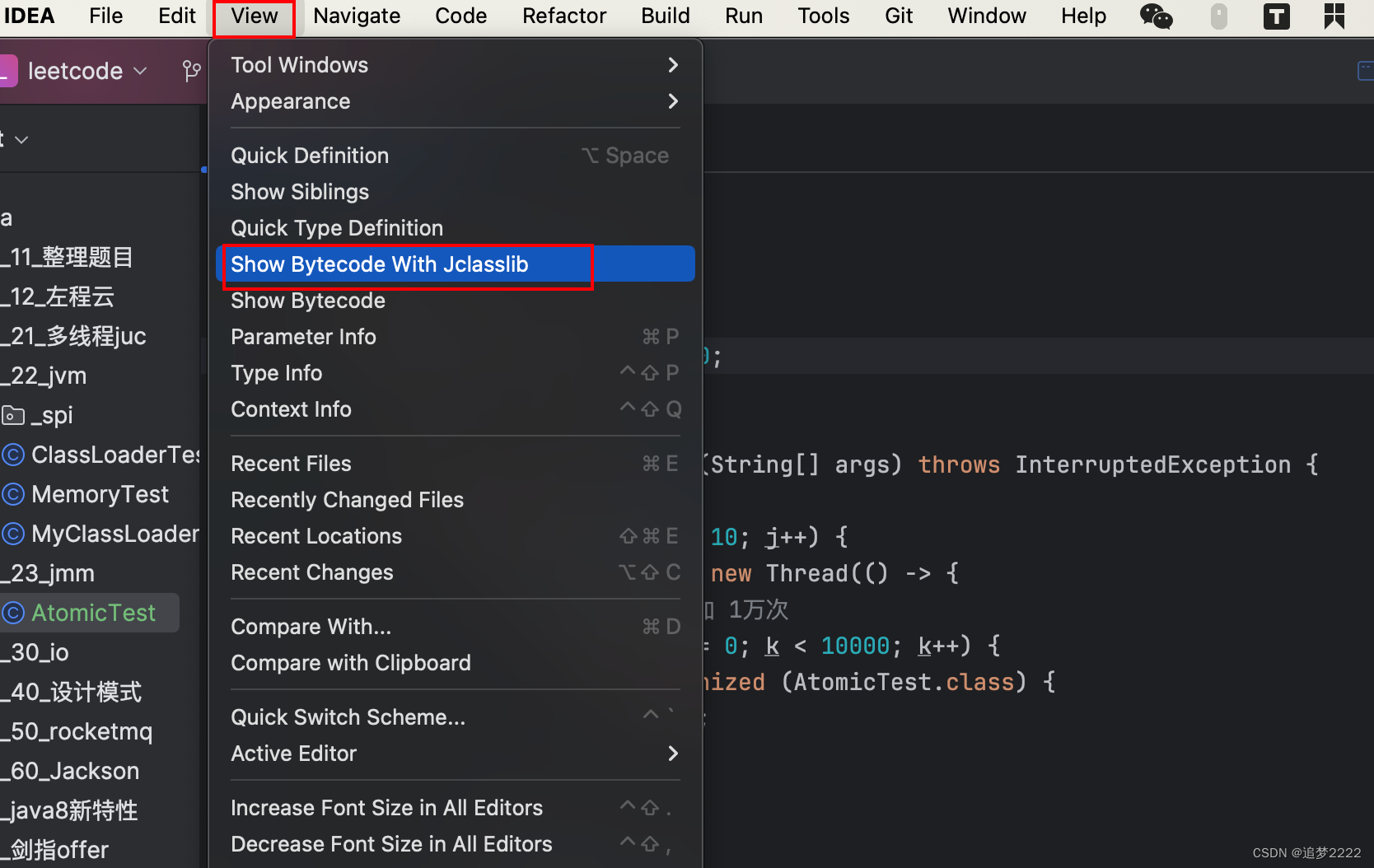Image resolution: width=1374 pixels, height=868 pixels.
Task: Select the _剑指offer folder
Action: coord(54,850)
